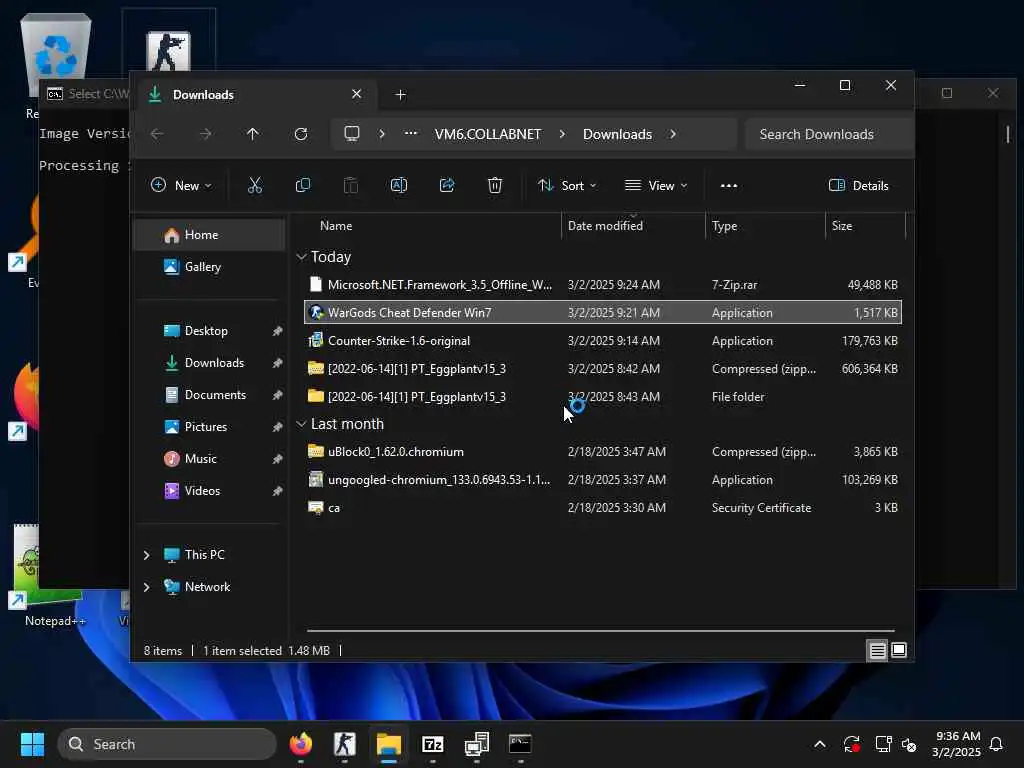This screenshot has width=1024, height=768.
Task: Collapse the Last month group
Action: click(301, 424)
